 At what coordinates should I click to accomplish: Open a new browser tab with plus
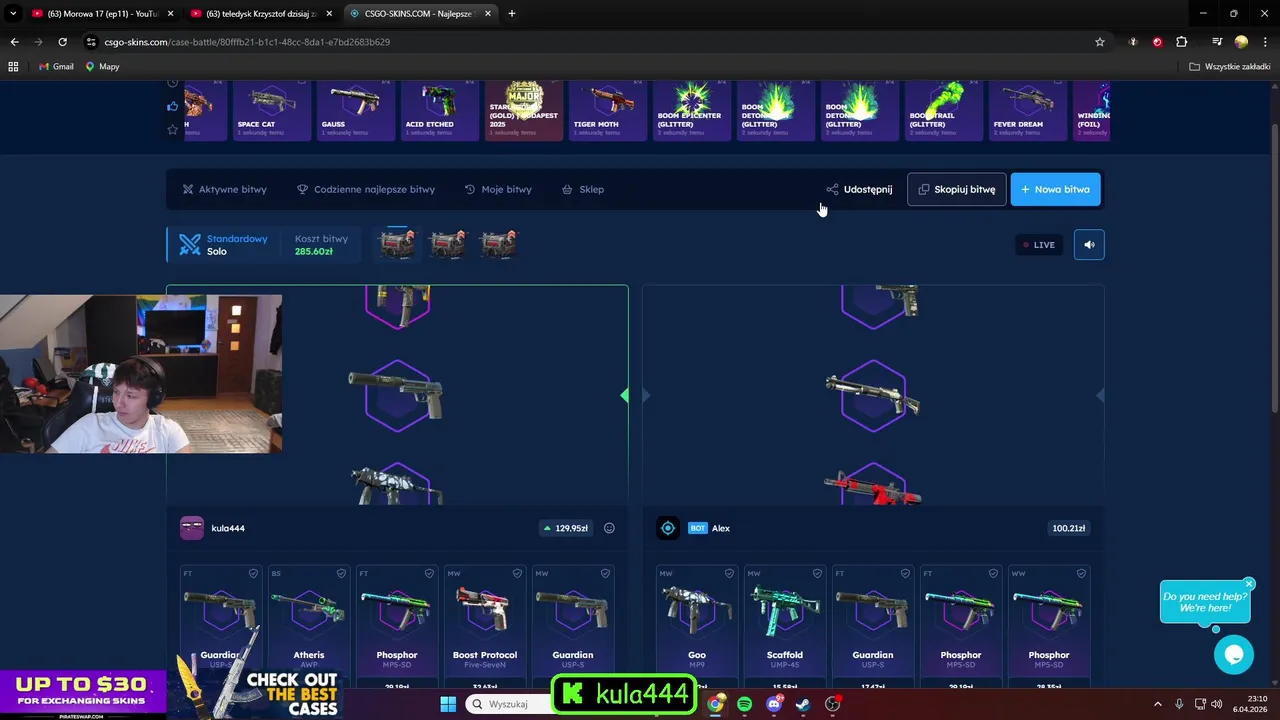(512, 14)
